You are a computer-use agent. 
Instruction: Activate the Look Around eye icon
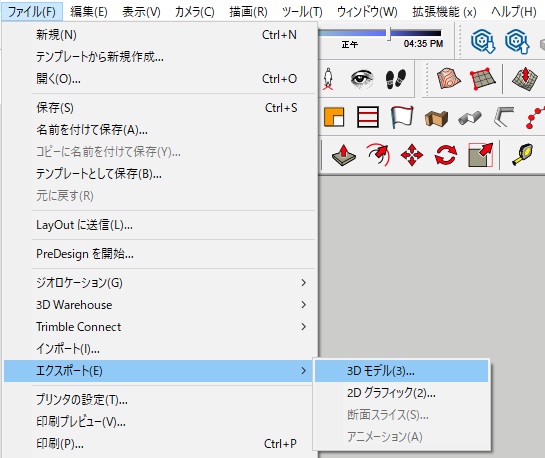pos(361,79)
